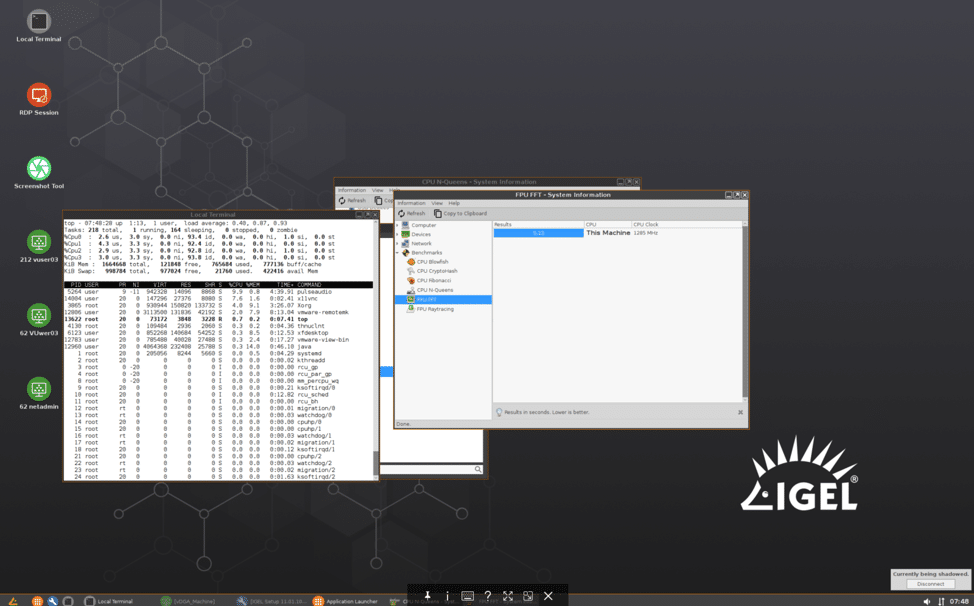This screenshot has width=974, height=606.
Task: Click Copy to Clipboard in FPU FFT window
Action: 460,214
